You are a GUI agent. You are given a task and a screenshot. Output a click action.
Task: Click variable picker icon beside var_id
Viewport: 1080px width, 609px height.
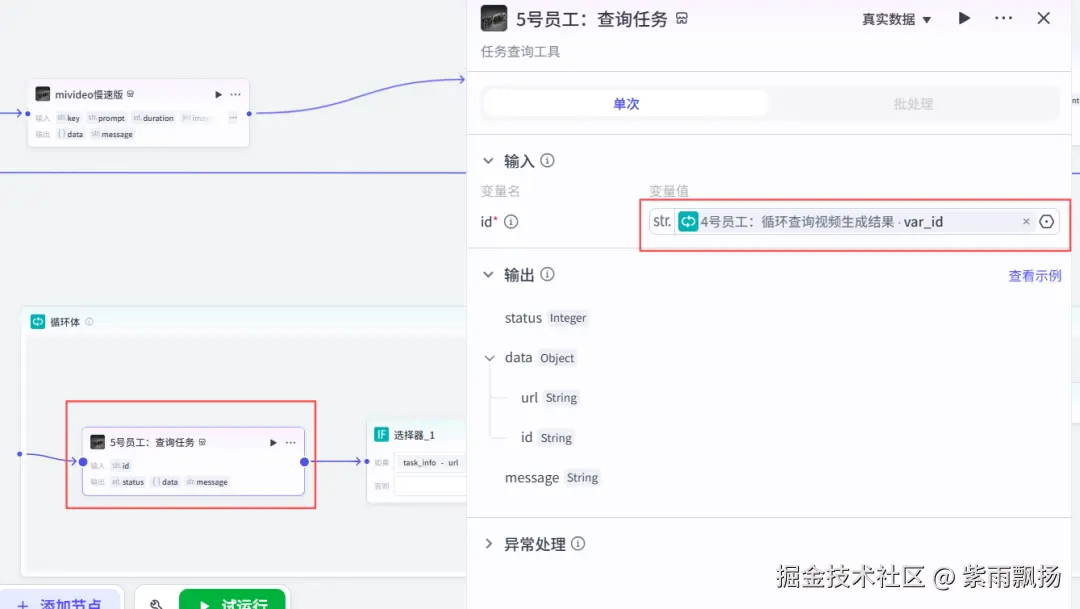click(x=1046, y=222)
